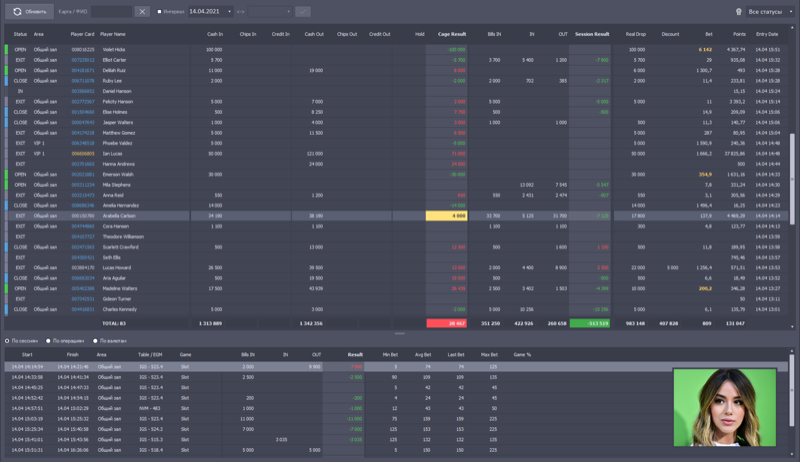Select the По сессиям radio button
The image size is (800, 462).
(7, 341)
